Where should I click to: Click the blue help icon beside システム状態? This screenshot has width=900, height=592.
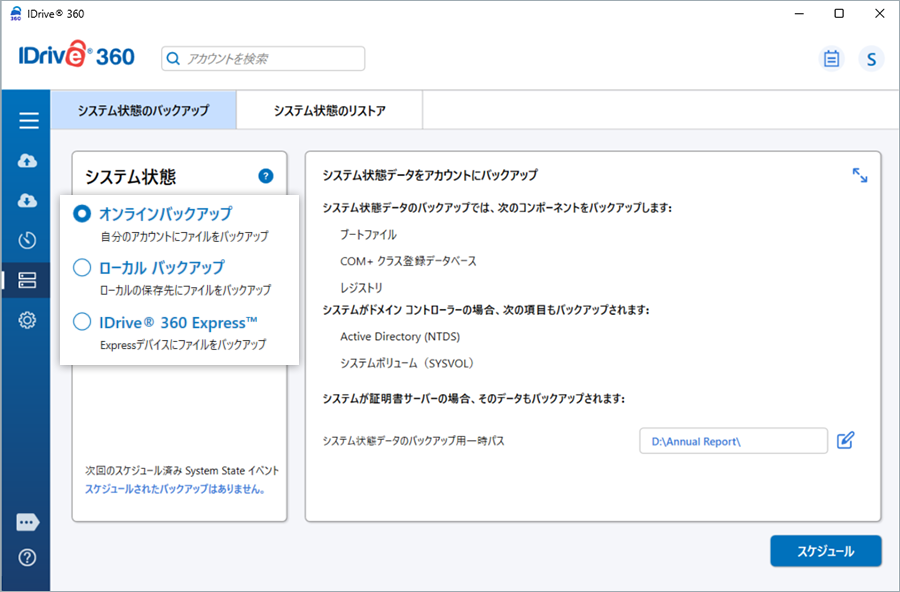265,176
